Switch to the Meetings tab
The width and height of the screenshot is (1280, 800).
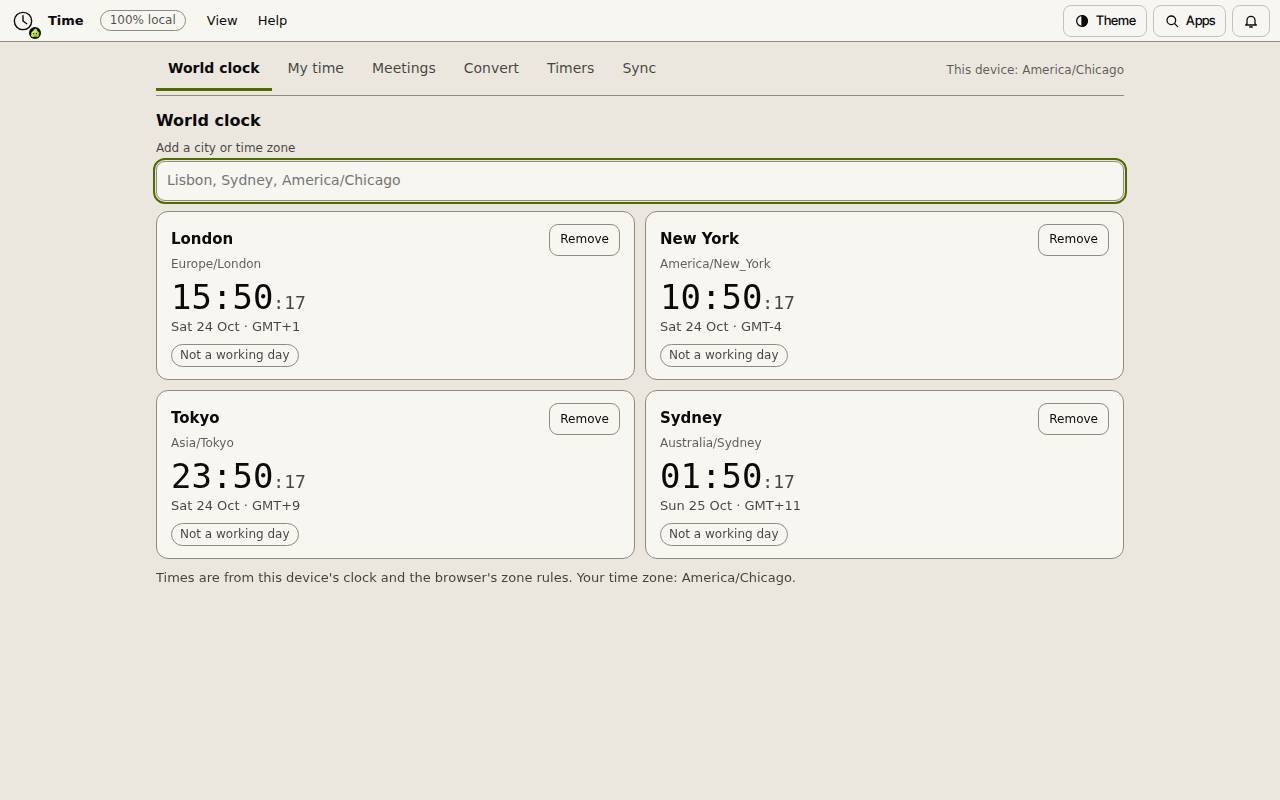tap(404, 68)
